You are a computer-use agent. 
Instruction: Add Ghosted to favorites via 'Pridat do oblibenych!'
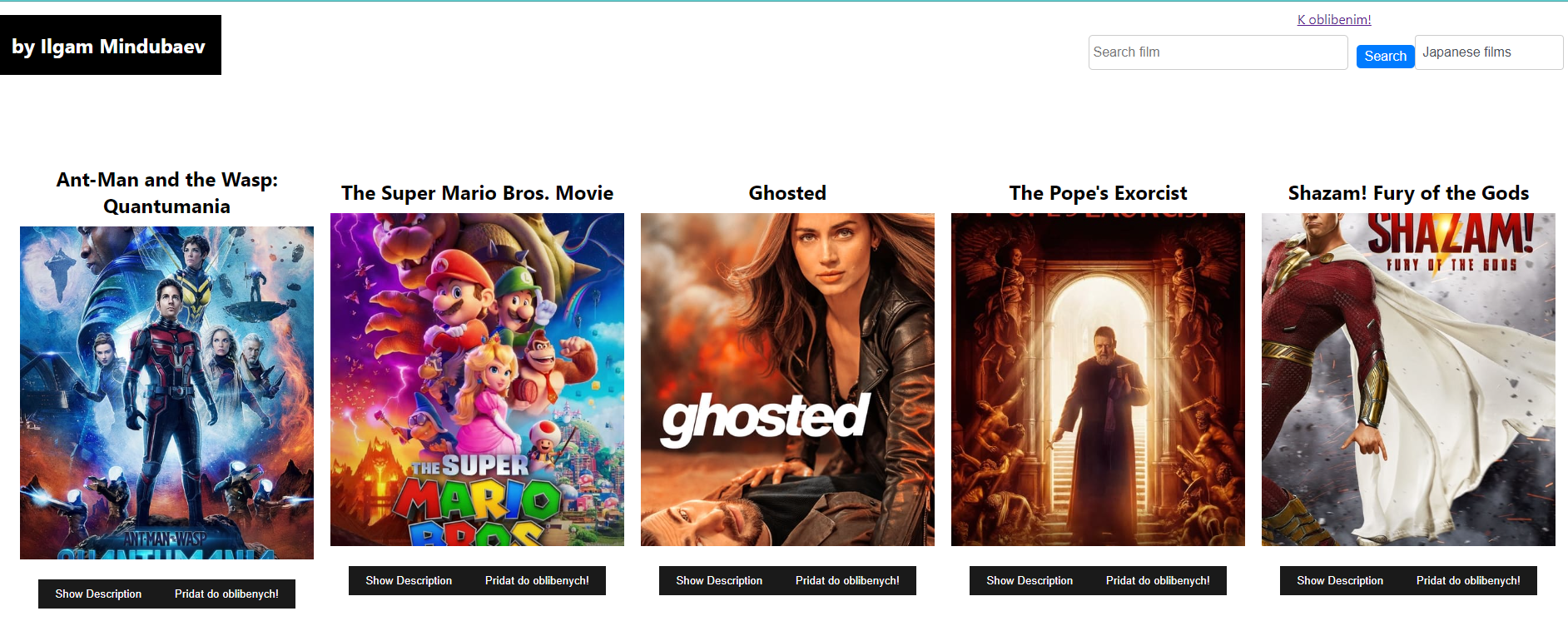coord(847,580)
